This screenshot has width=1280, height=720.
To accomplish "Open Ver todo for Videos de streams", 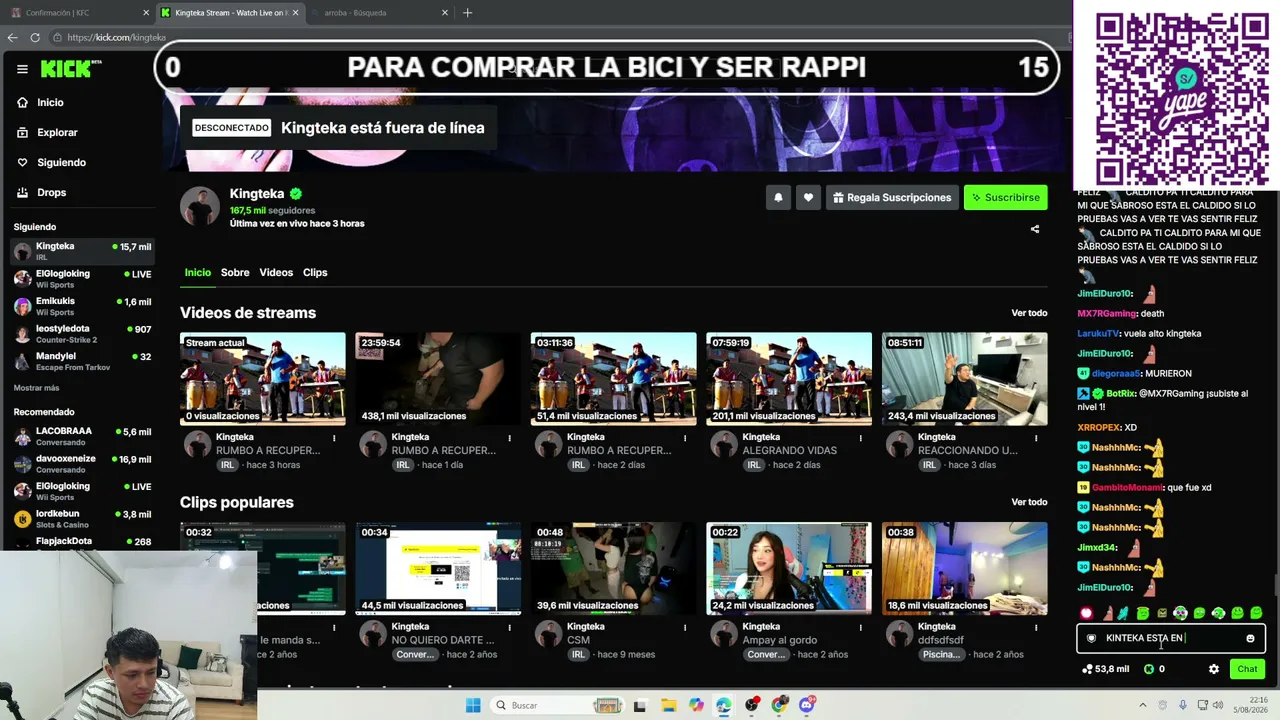I will pyautogui.click(x=1029, y=313).
